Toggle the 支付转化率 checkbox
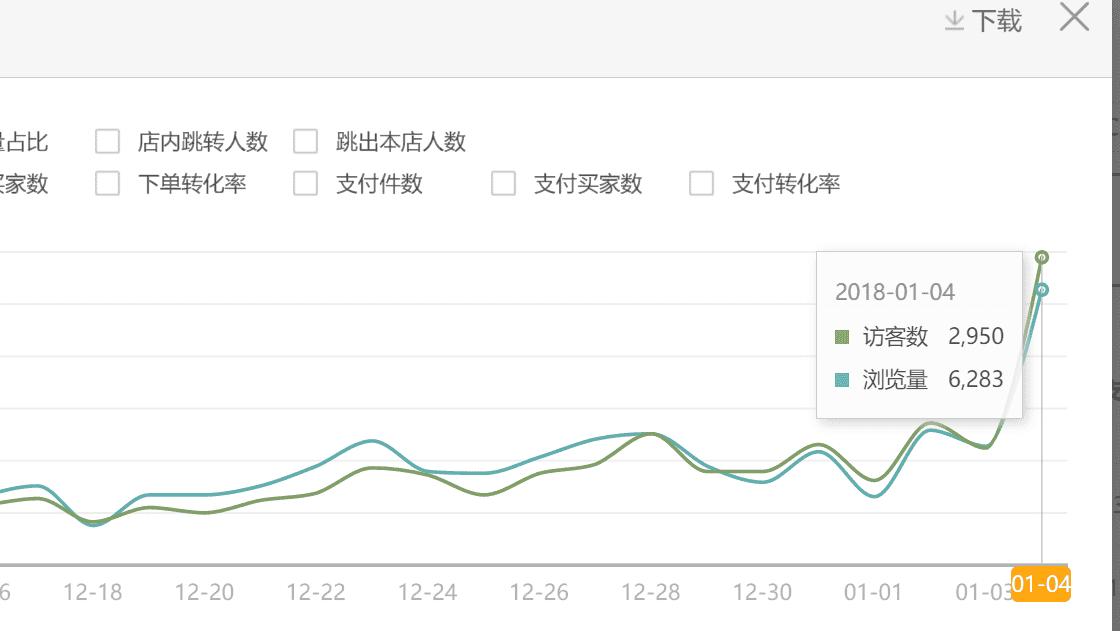Viewport: 1120px width, 631px height. 700,184
